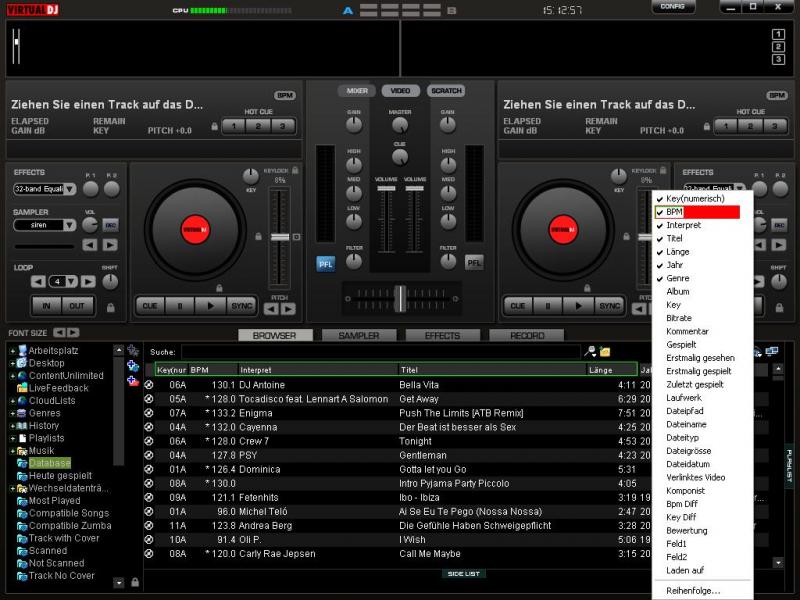
Task: Click the sampler REC button on left deck
Action: pyautogui.click(x=110, y=225)
